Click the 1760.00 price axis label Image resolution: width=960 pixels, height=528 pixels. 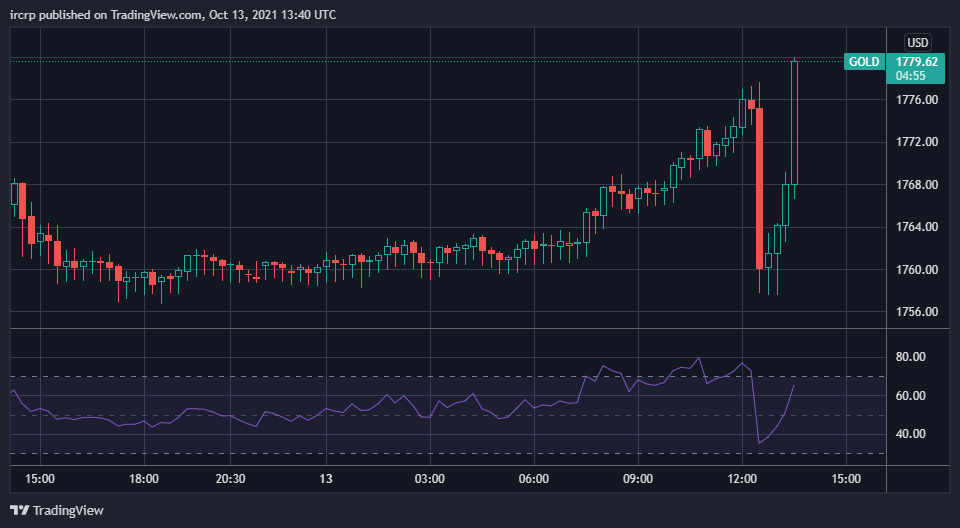point(917,270)
